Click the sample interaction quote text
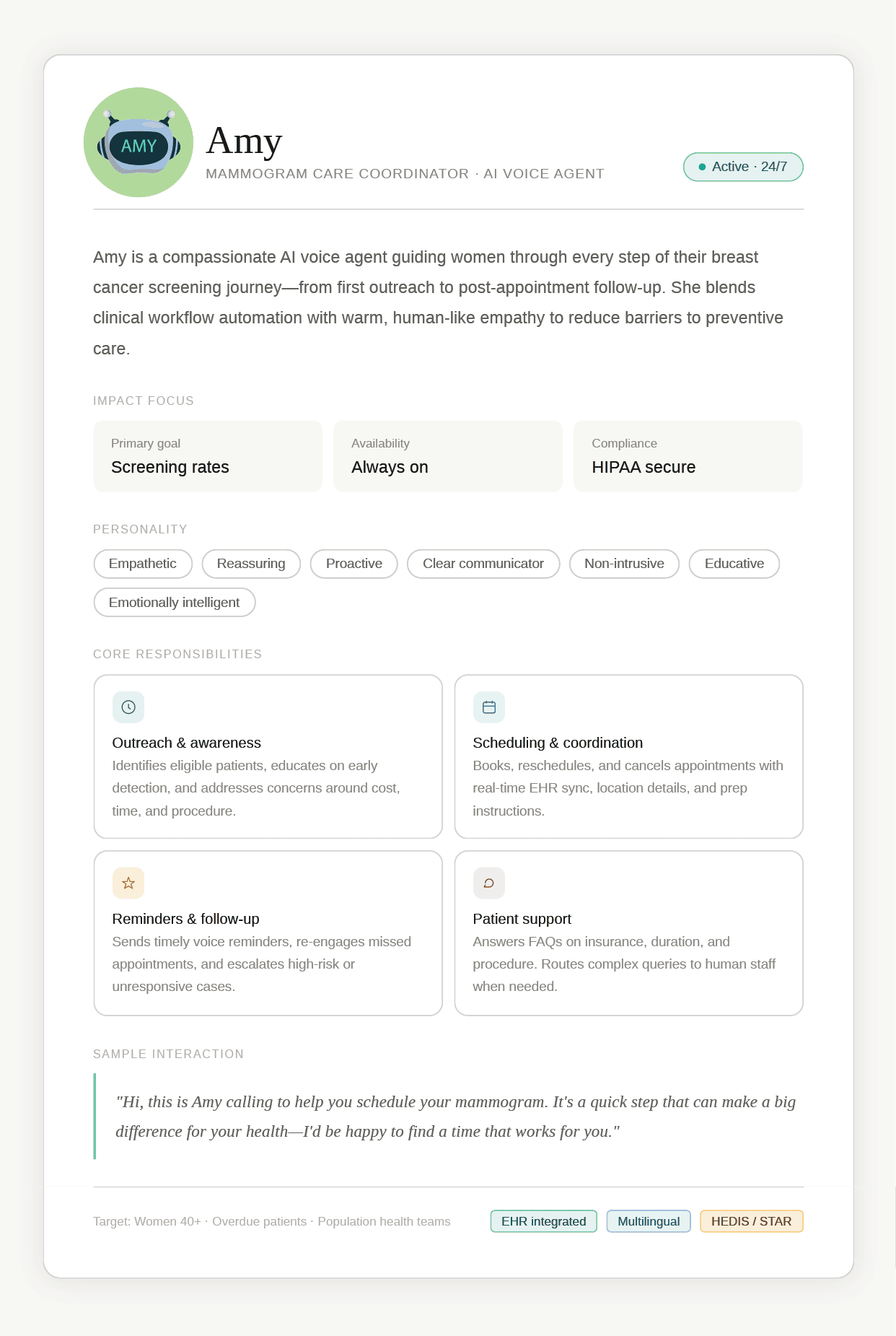 pos(454,1116)
